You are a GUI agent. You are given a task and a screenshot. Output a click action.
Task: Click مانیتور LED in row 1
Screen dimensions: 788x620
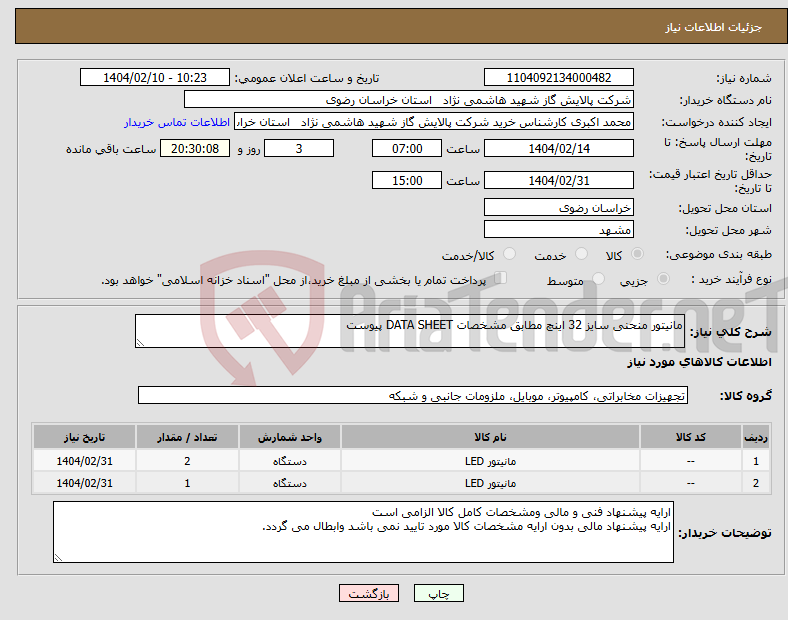tap(490, 461)
